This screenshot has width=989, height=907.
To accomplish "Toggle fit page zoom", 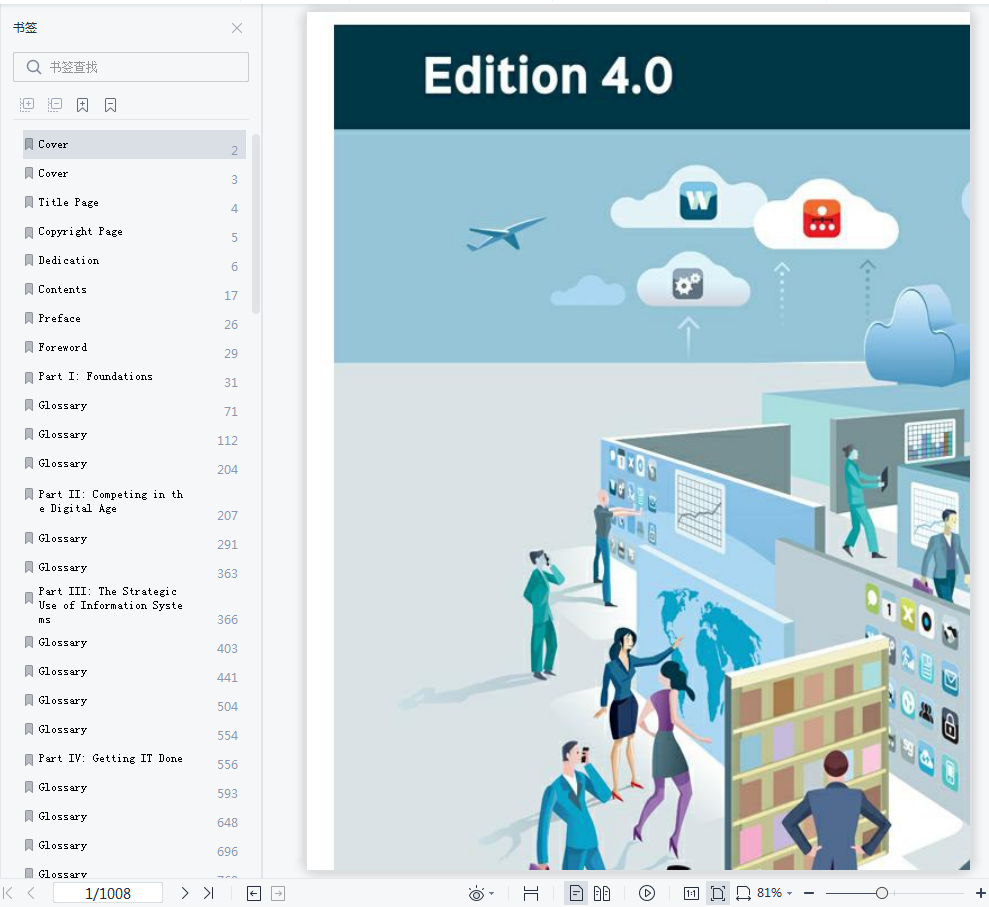I will [x=718, y=893].
